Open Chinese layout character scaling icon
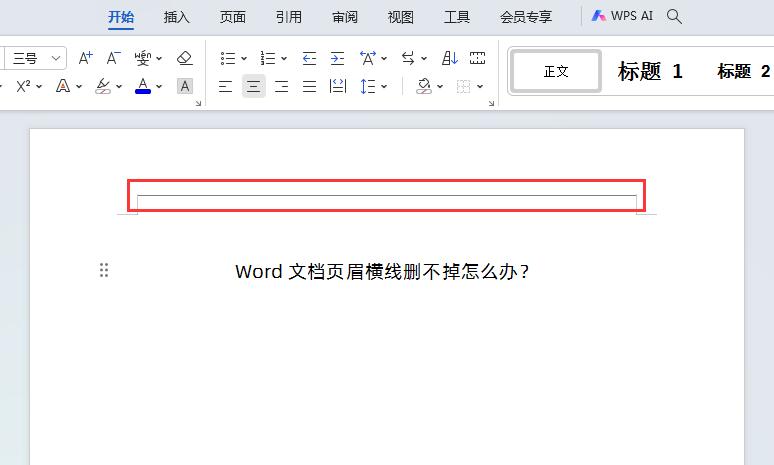Viewport: 774px width, 465px height. [x=368, y=58]
